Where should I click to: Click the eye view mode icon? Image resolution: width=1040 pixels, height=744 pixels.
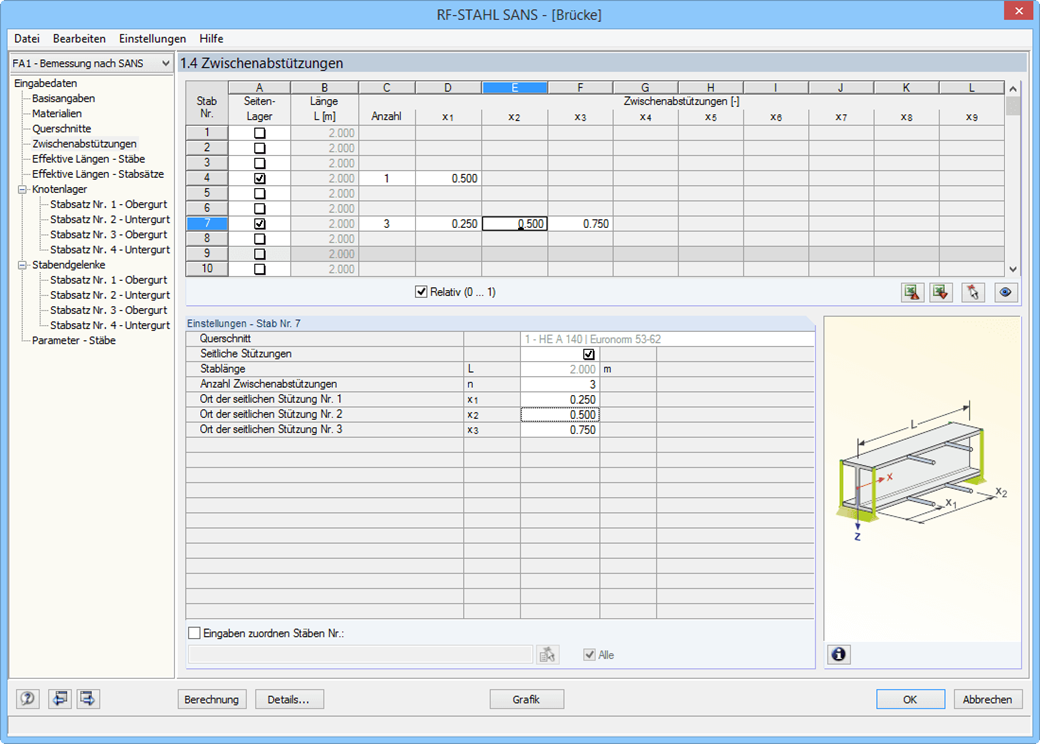point(1006,292)
